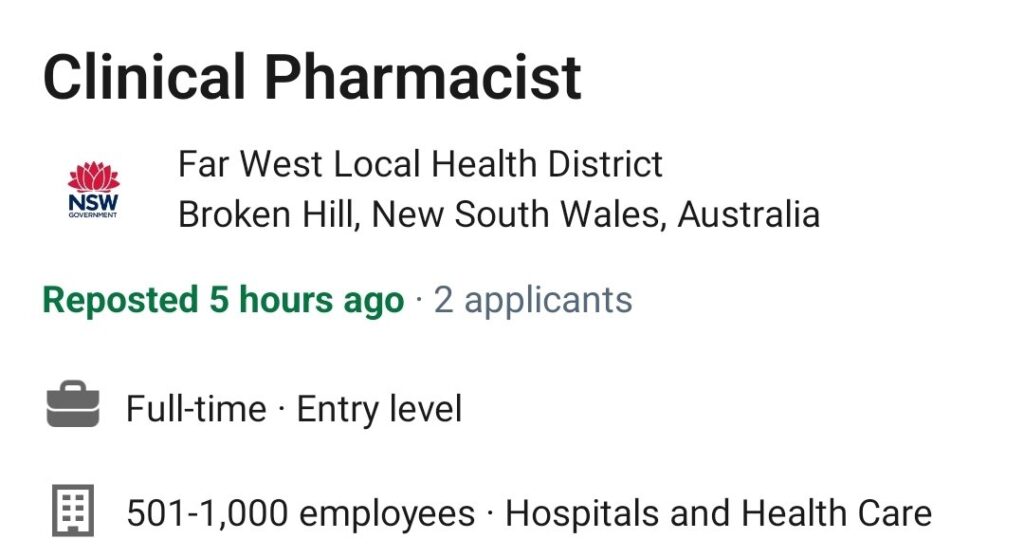Click the Health Care text
Image resolution: width=1024 pixels, height=558 pixels.
836,513
